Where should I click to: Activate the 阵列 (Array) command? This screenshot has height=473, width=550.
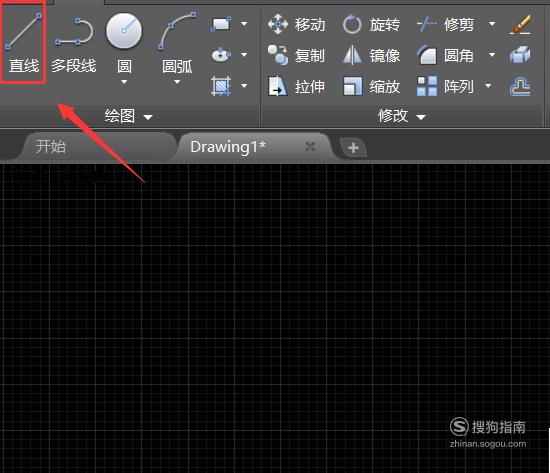[445, 86]
